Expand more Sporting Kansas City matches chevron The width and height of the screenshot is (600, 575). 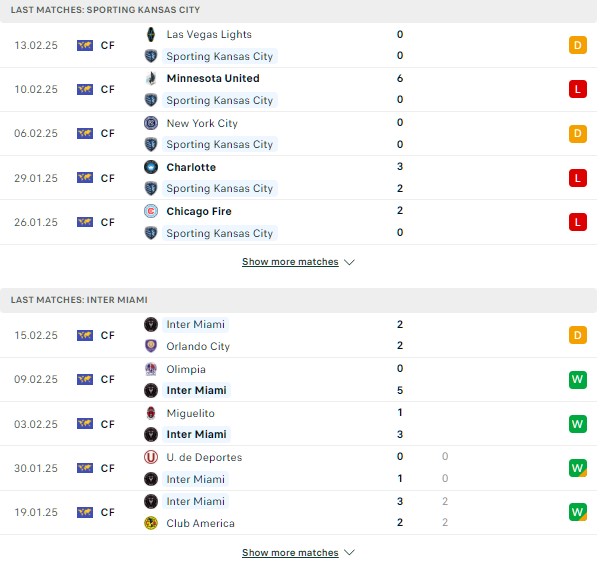pos(349,262)
